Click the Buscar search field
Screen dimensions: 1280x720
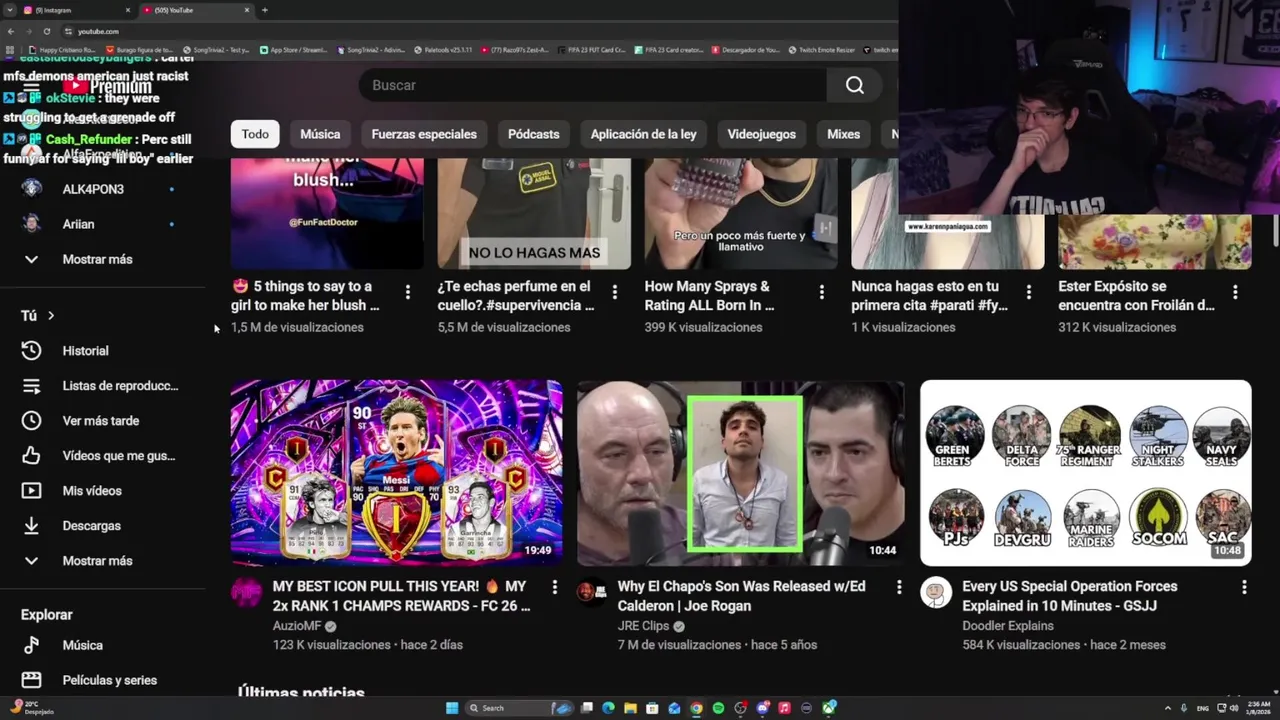(x=593, y=85)
